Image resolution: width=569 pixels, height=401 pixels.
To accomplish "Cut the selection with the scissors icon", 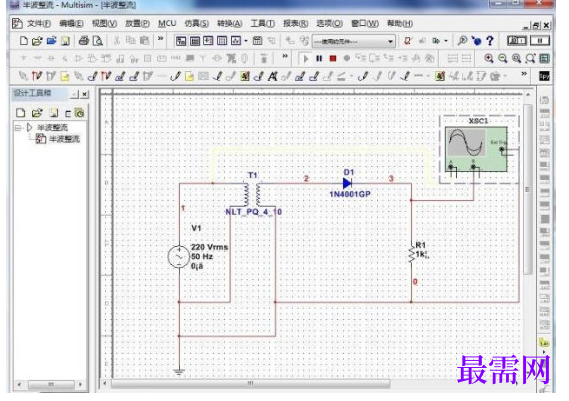I will pyautogui.click(x=116, y=41).
